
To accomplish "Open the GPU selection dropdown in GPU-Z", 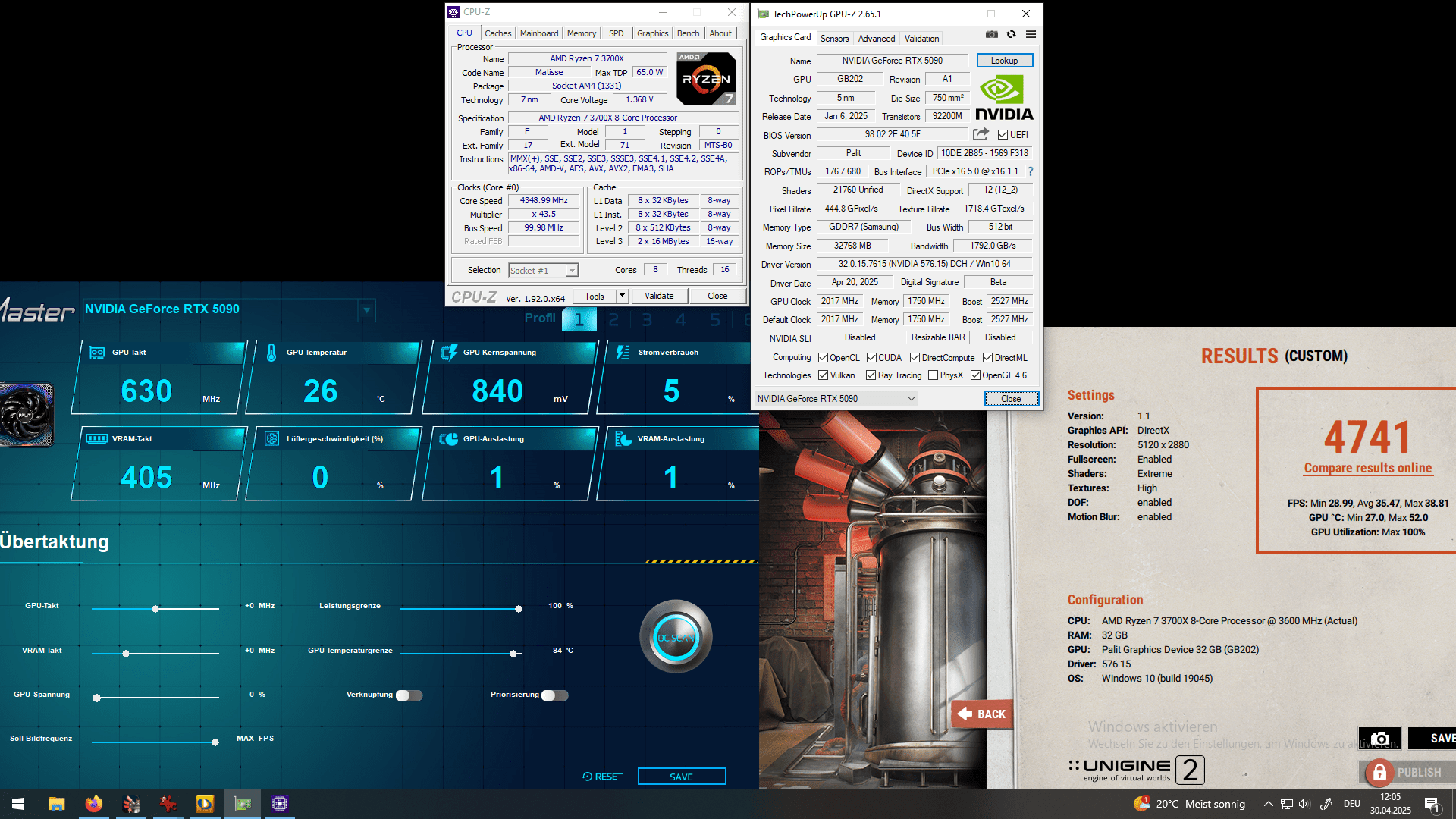I will pos(912,399).
